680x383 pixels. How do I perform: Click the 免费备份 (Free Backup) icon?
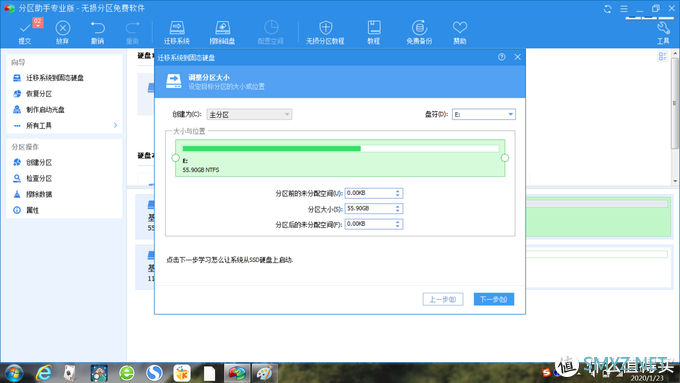coord(419,28)
